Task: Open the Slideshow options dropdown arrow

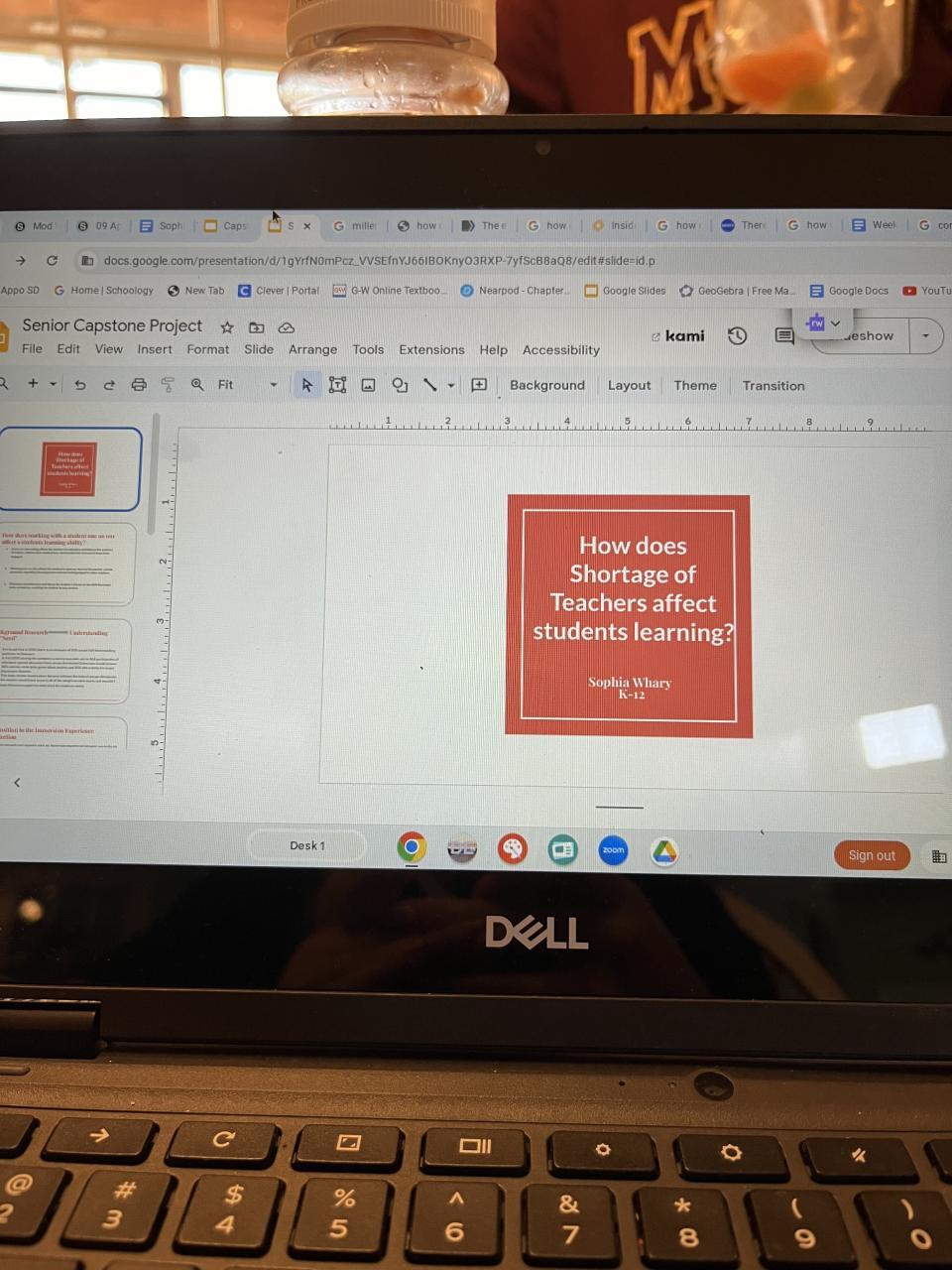Action: pyautogui.click(x=925, y=335)
